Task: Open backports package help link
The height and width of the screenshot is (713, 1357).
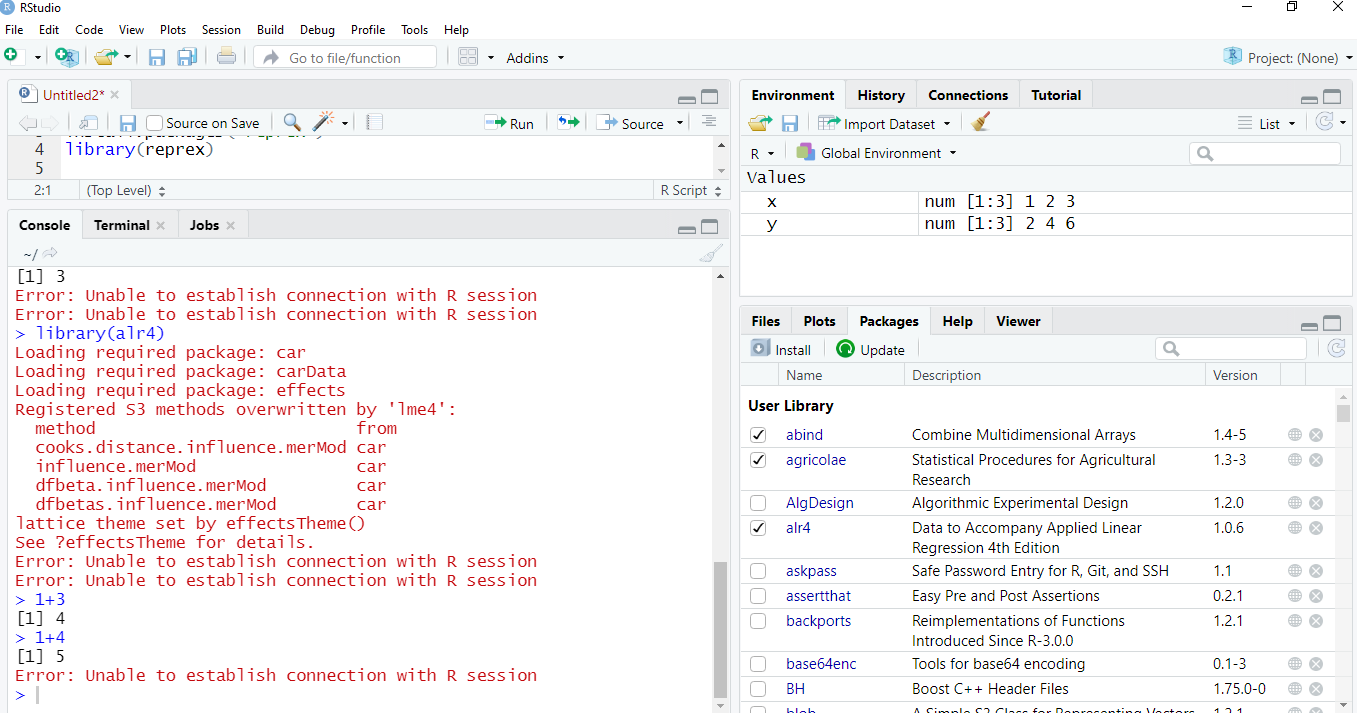Action: pos(818,621)
